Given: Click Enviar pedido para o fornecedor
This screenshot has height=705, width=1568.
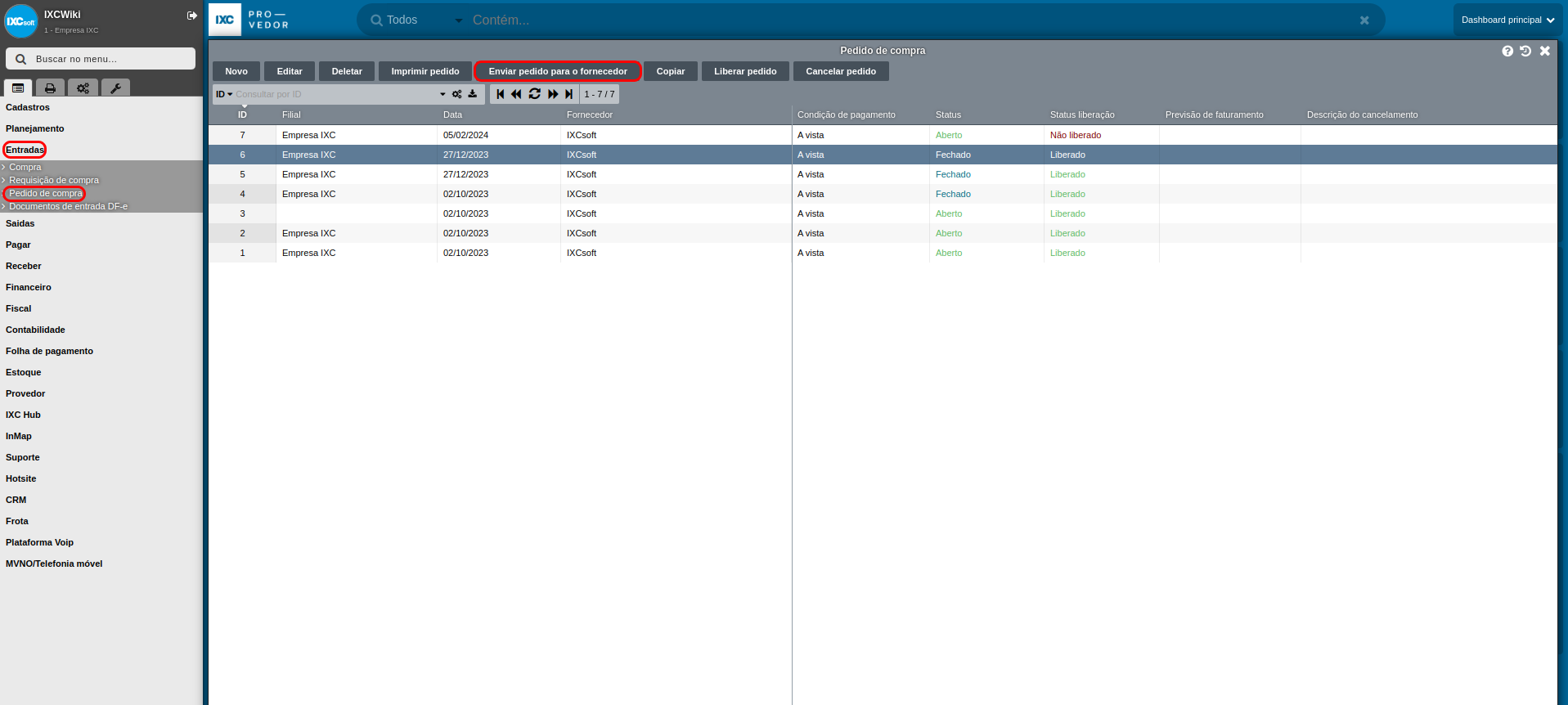Looking at the screenshot, I should 558,71.
